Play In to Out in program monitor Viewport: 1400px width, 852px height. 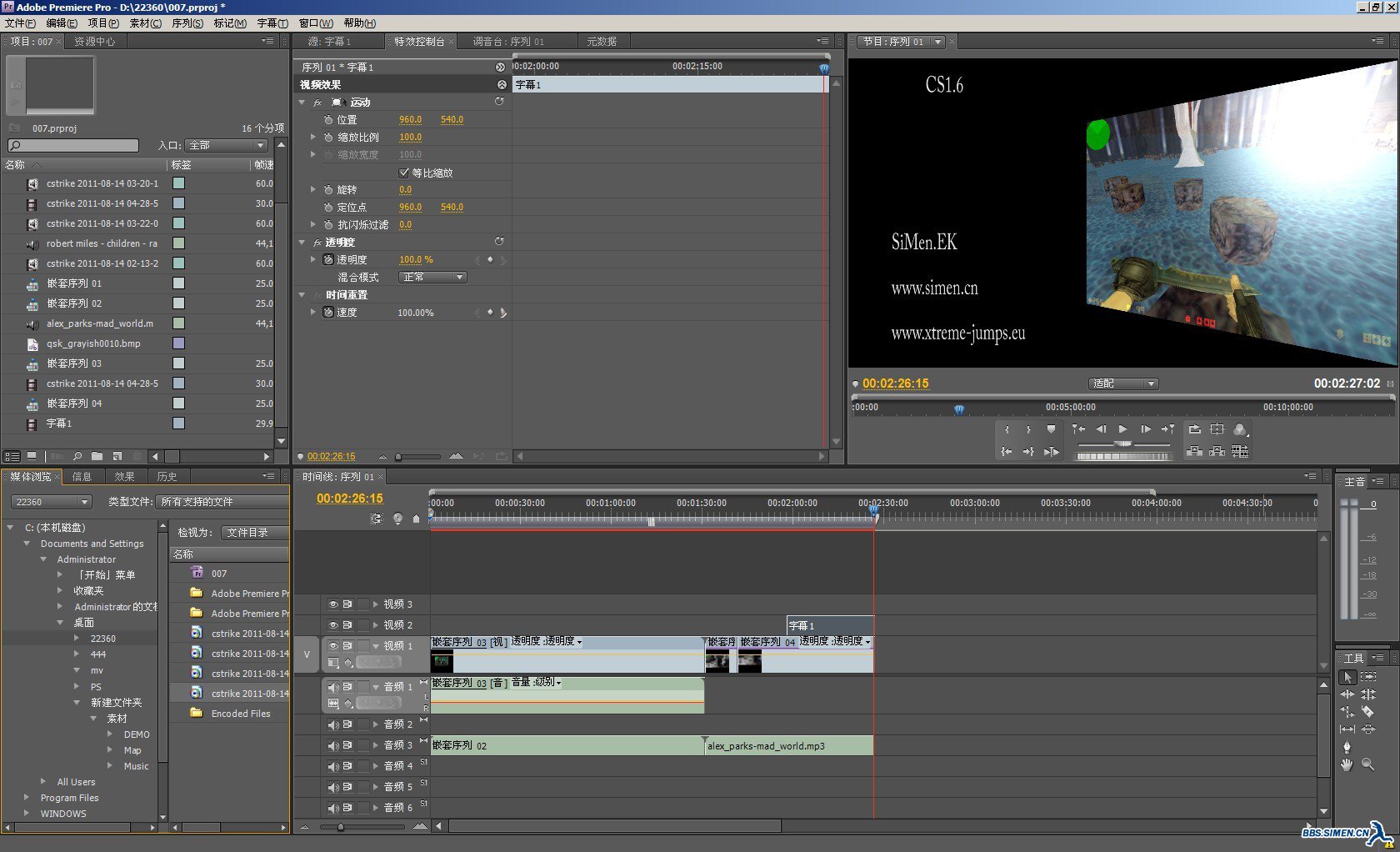click(x=1052, y=452)
